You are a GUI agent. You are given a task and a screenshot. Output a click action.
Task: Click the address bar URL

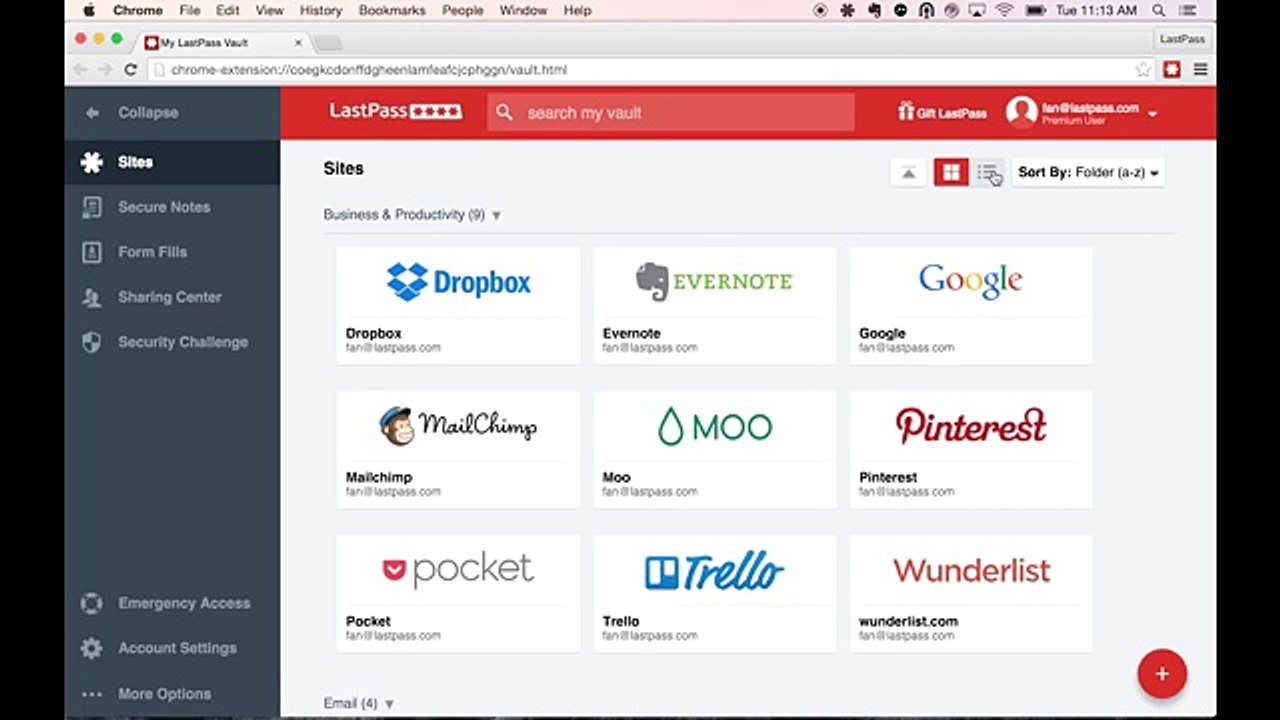coord(369,70)
